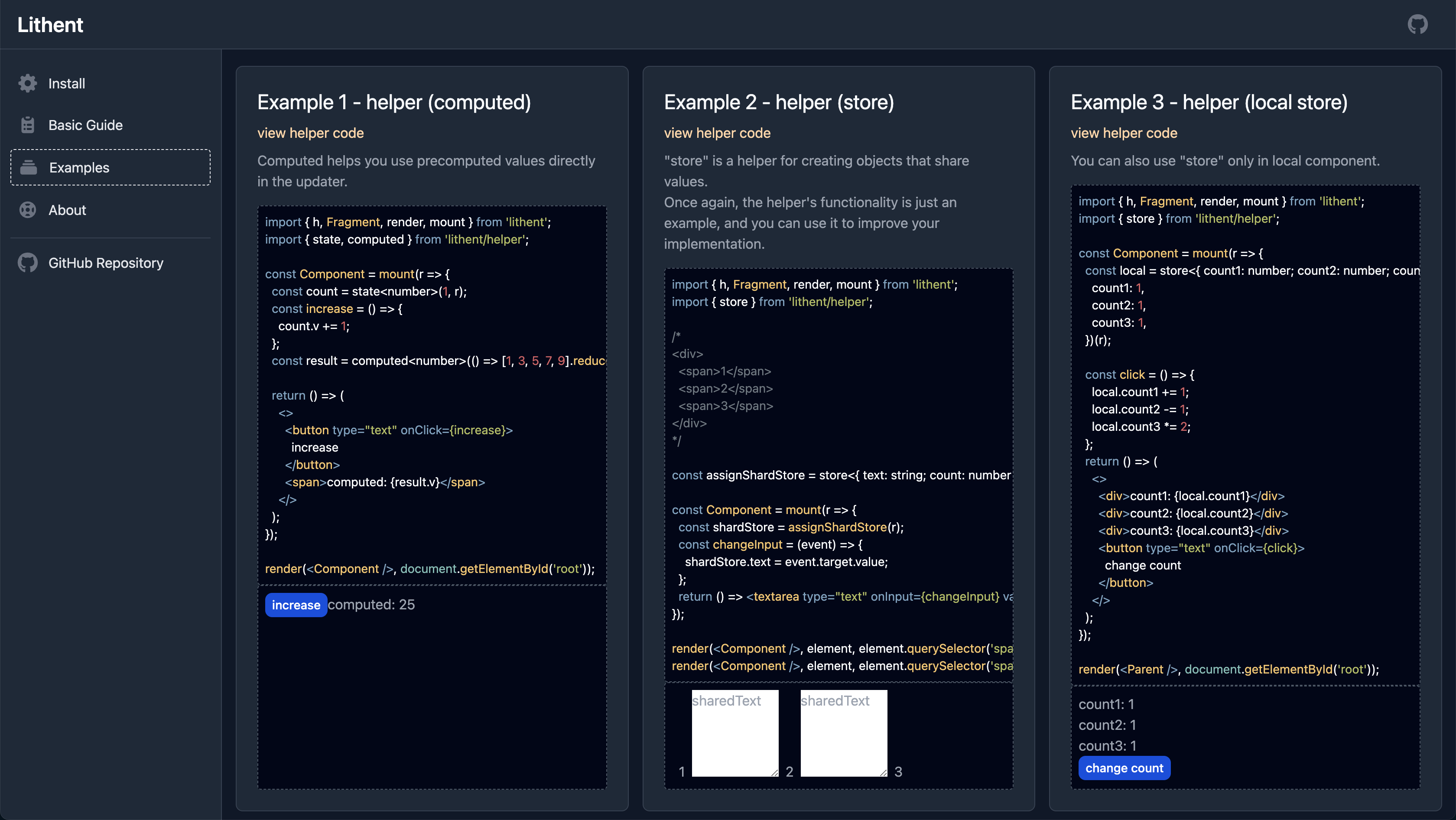Click Example 3 - helper (local store) heading
1456x820 pixels.
pos(1209,102)
